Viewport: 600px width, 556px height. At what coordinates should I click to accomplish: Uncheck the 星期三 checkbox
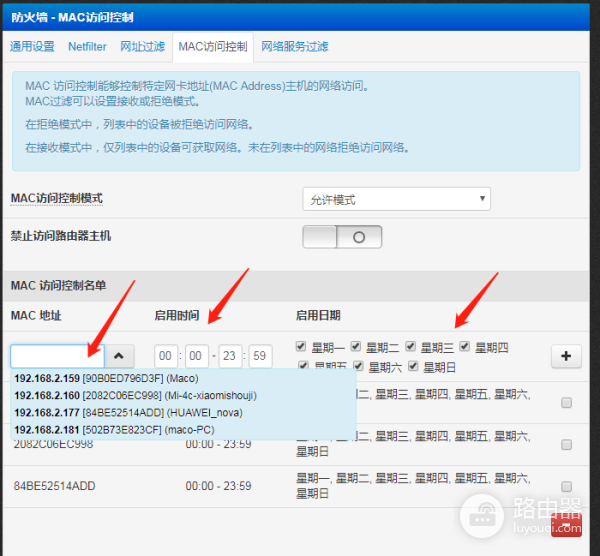(412, 347)
